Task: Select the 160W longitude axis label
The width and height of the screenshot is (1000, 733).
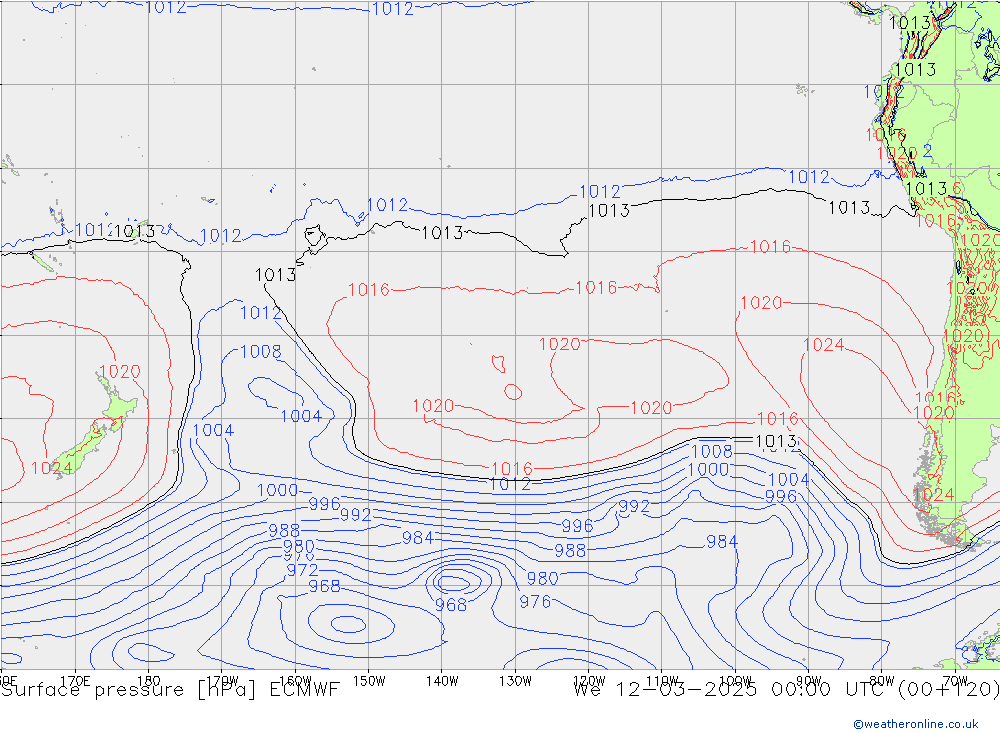Action: click(295, 681)
